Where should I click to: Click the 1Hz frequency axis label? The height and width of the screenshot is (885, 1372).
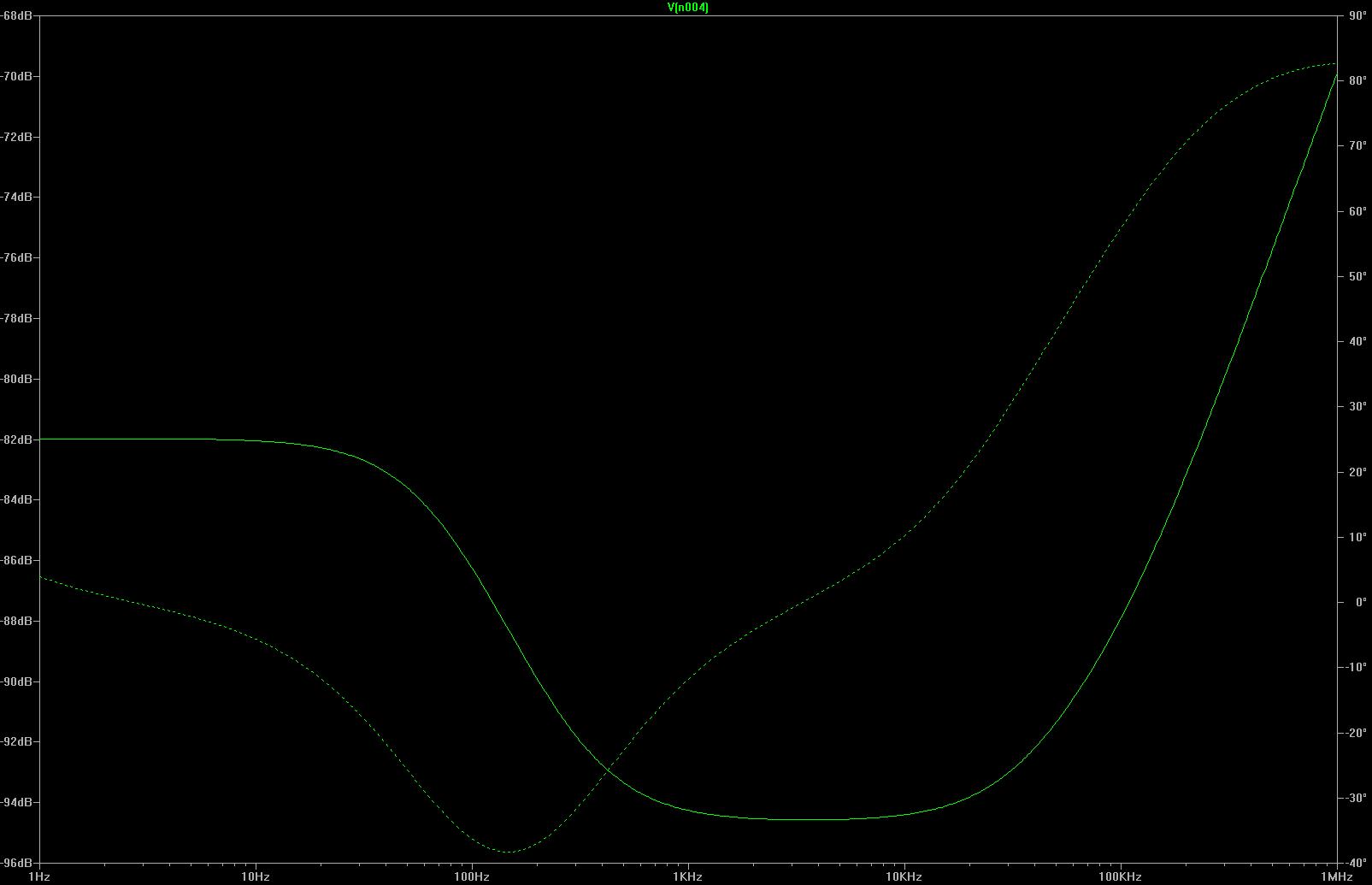[x=39, y=876]
